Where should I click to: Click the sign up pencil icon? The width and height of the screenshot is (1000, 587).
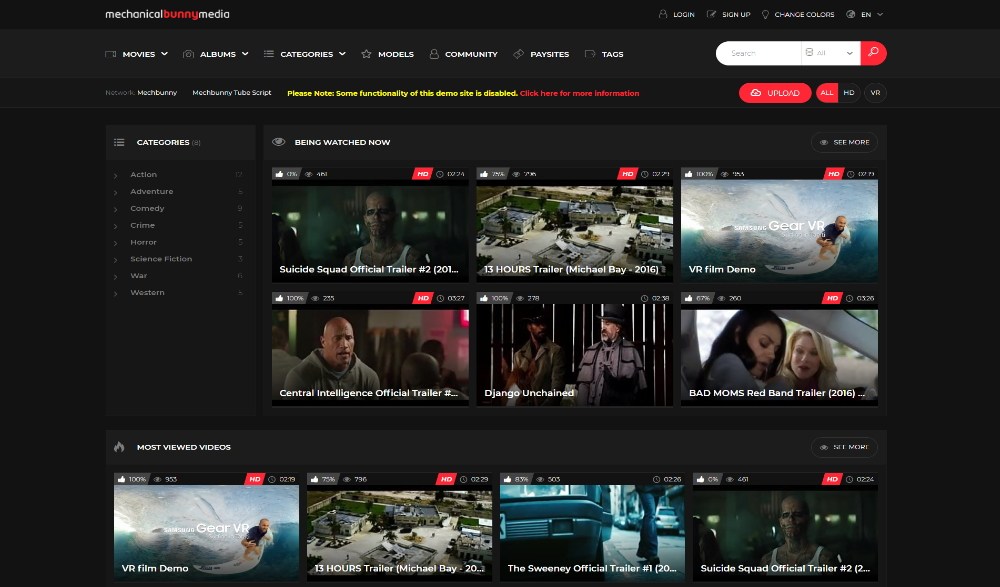[x=711, y=14]
